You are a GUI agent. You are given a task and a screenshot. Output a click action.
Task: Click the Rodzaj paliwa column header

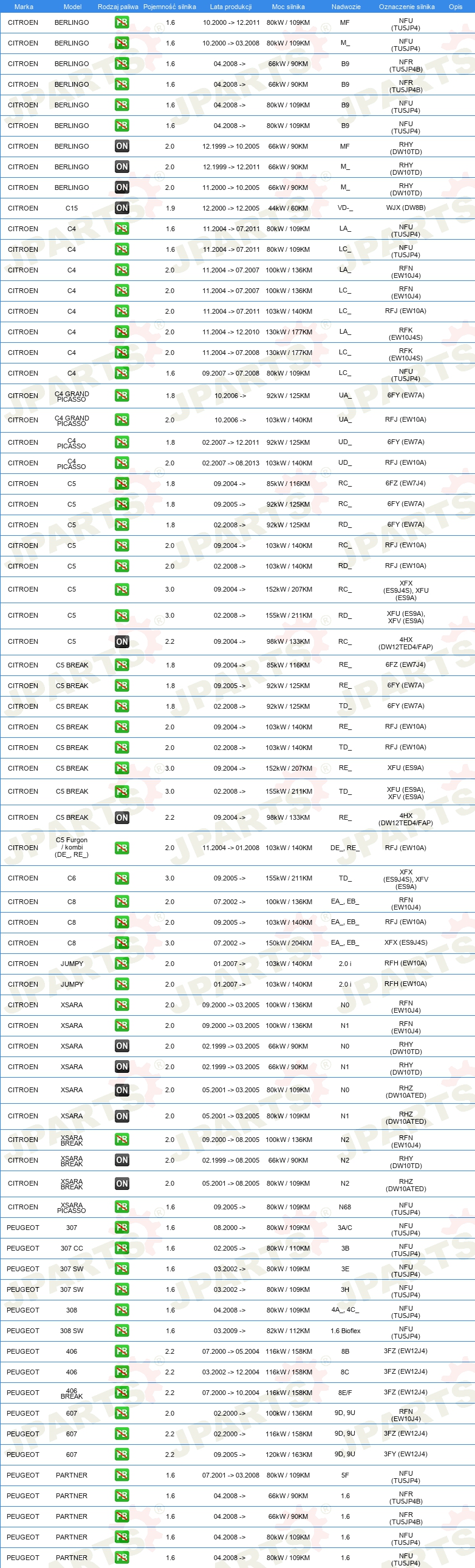(118, 7)
